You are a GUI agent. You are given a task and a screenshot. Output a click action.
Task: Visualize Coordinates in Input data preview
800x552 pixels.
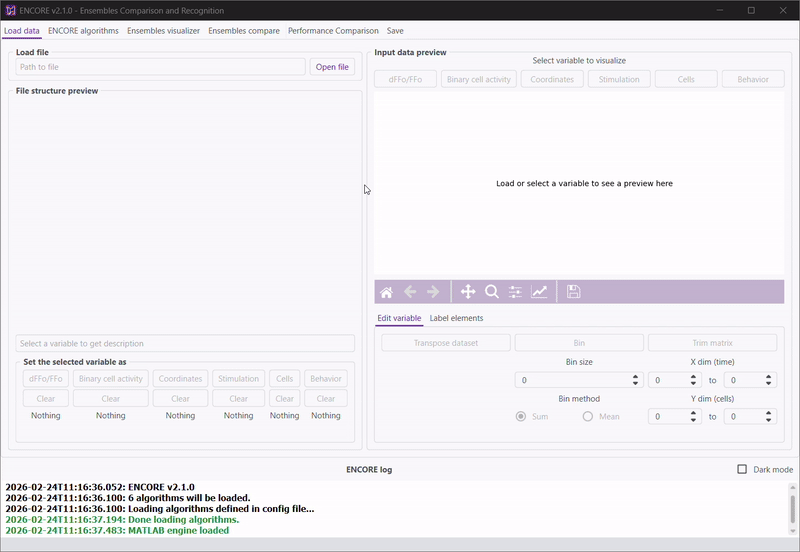(x=552, y=79)
